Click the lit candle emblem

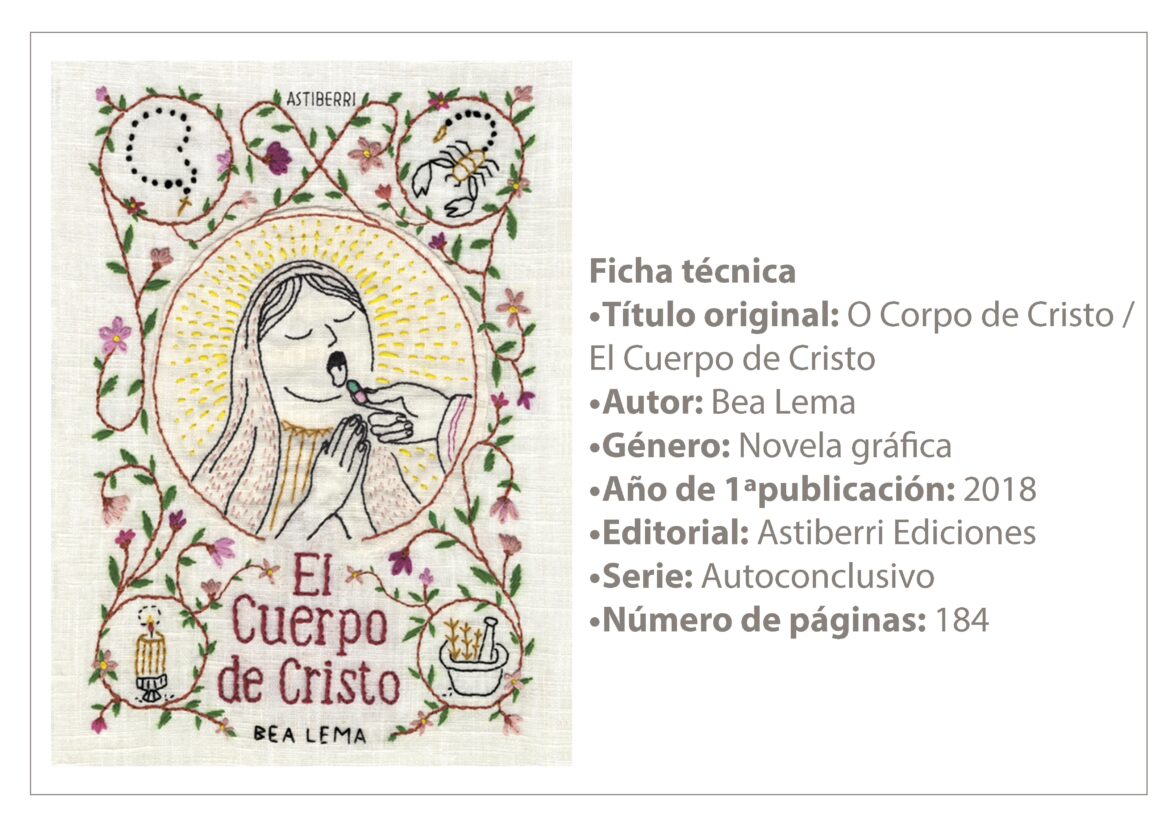[x=151, y=655]
